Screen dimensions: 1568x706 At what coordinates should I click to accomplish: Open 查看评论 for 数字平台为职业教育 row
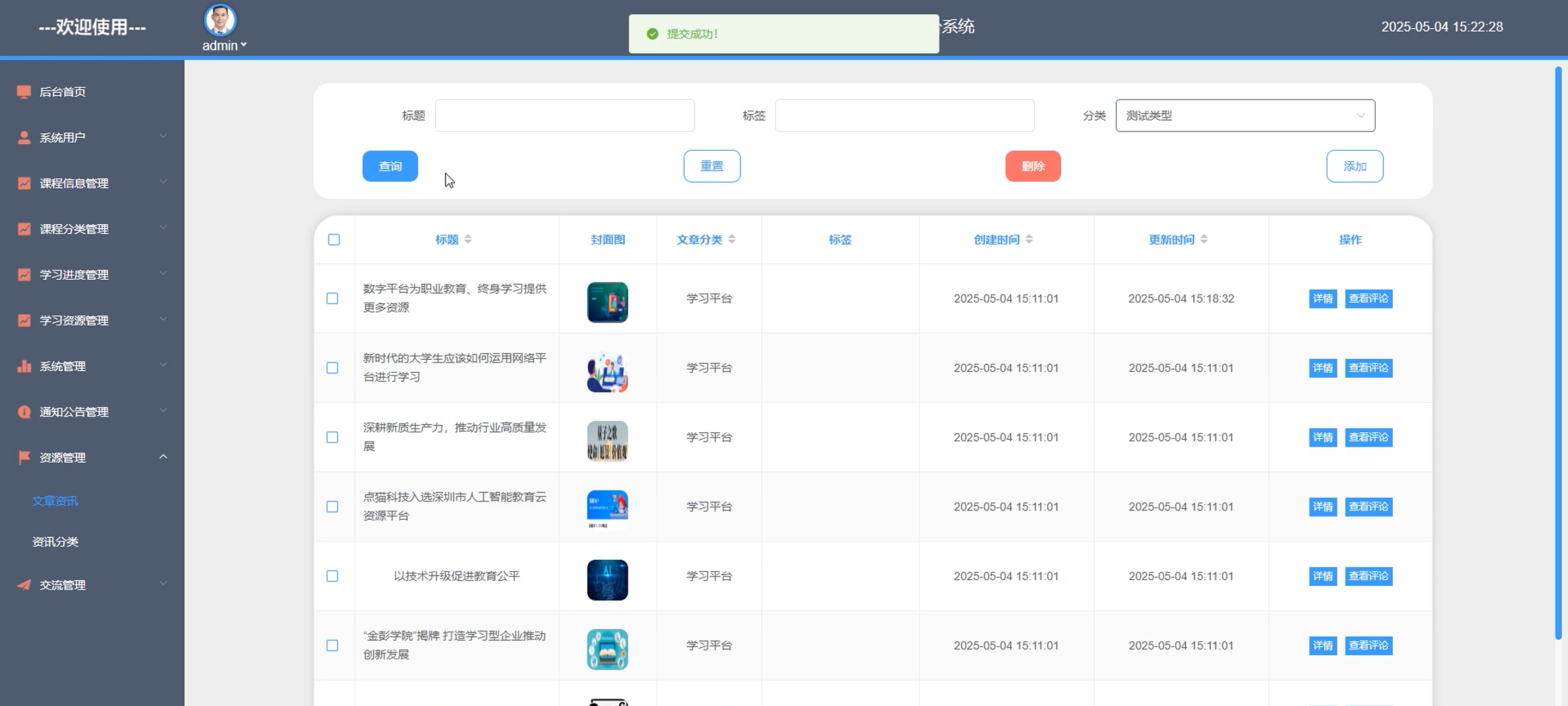point(1368,298)
